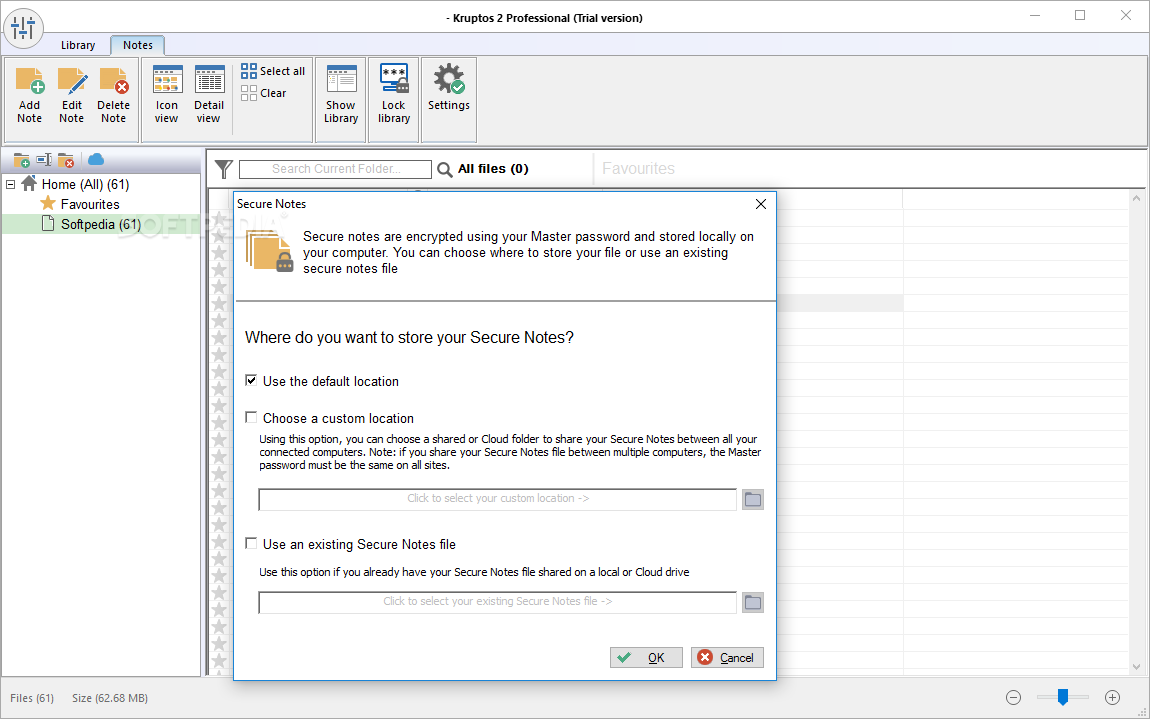Click the Show Library icon
Screen dimensions: 1150x719
(x=341, y=79)
